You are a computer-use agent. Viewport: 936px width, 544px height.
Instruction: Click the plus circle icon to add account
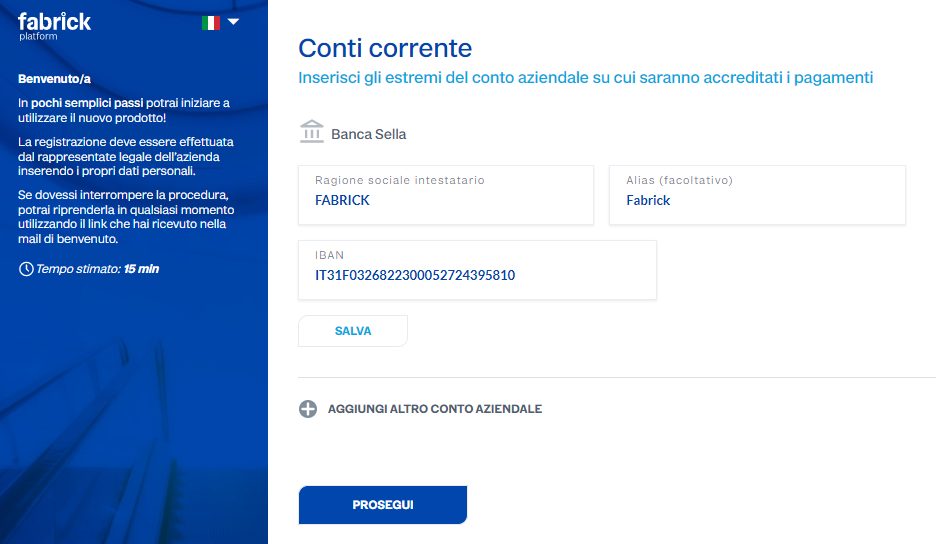(x=308, y=409)
